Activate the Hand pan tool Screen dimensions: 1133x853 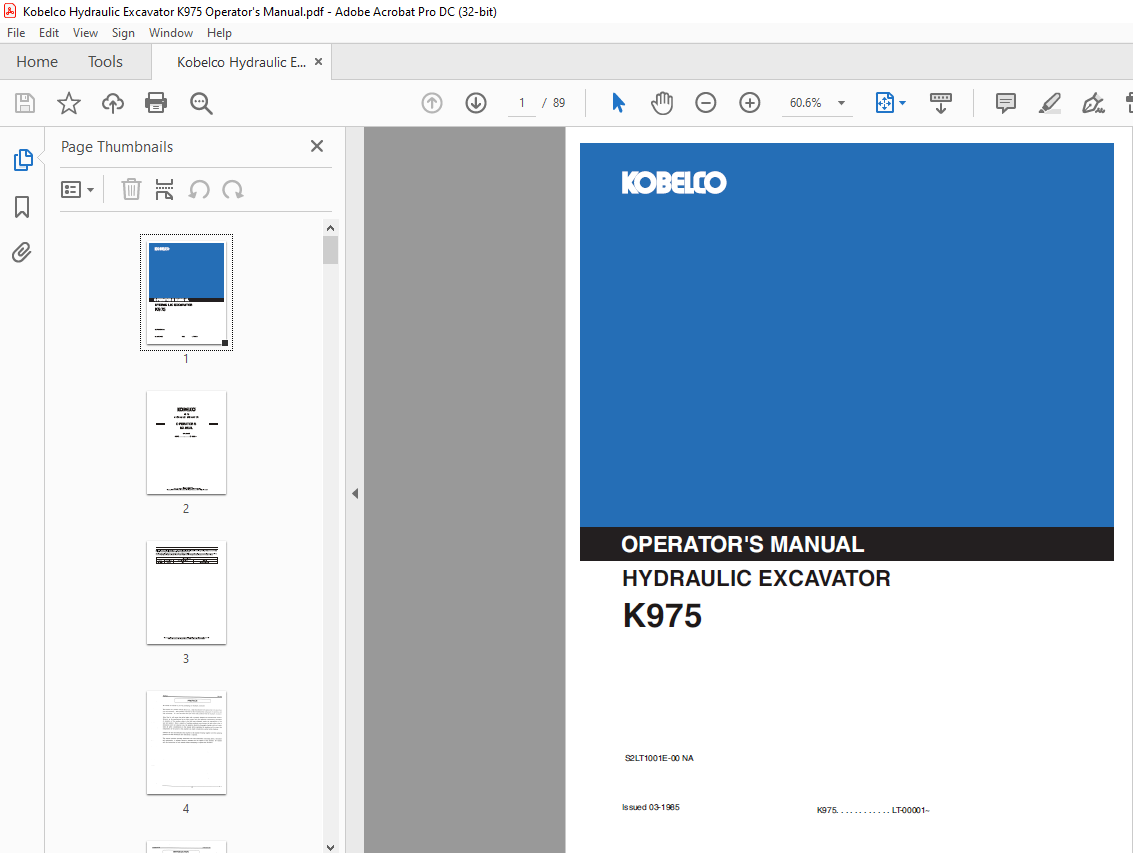[662, 103]
